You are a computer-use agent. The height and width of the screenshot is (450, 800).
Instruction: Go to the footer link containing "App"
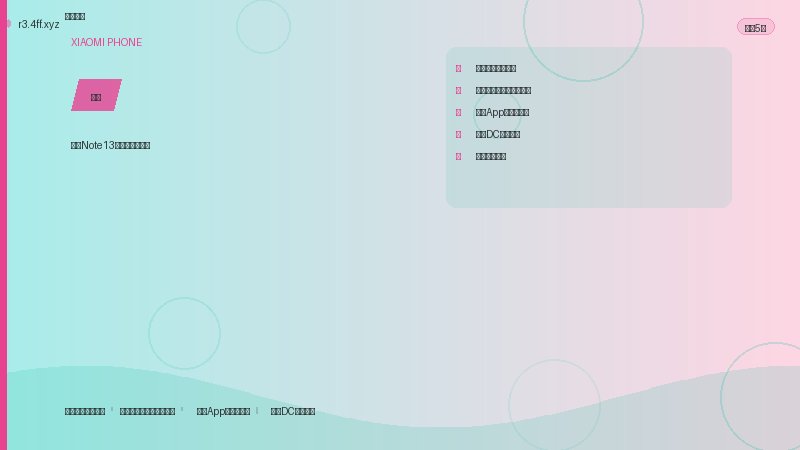[223, 412]
